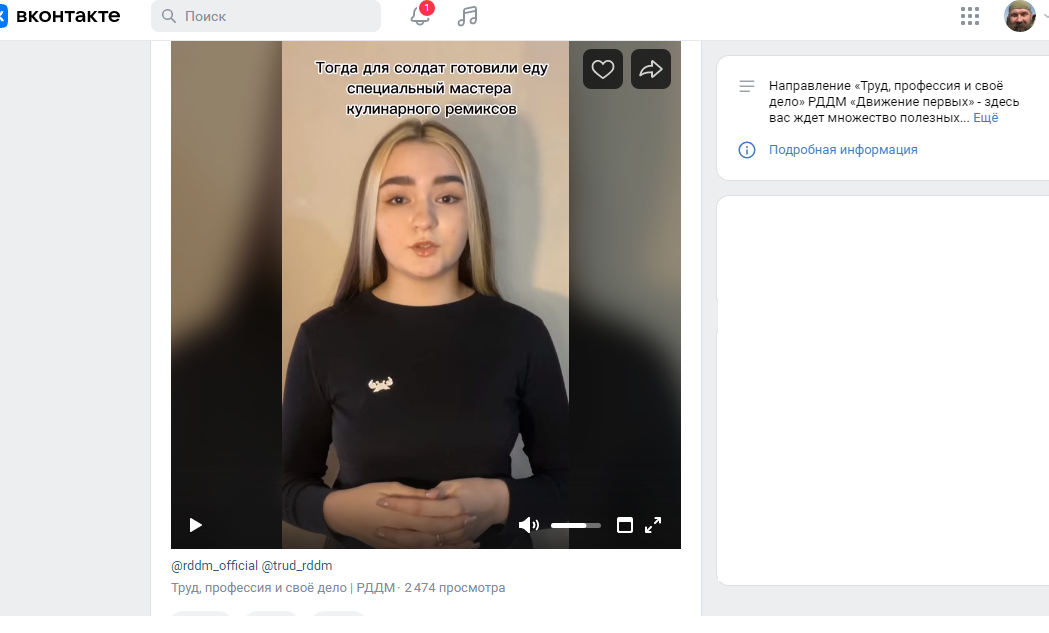Toggle fullscreen video mode

[x=653, y=525]
